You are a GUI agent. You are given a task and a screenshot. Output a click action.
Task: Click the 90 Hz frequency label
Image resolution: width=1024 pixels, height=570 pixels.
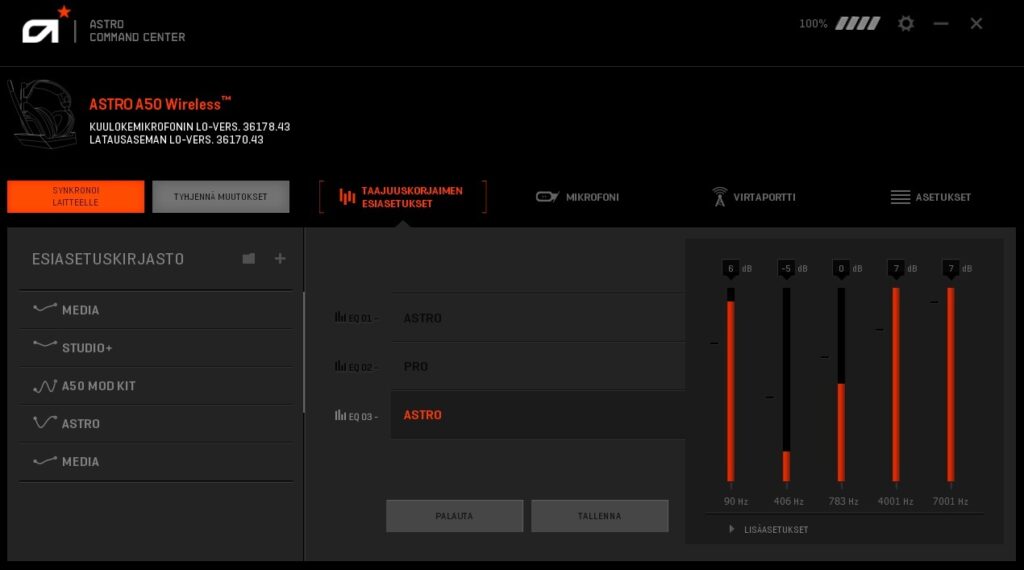point(735,501)
